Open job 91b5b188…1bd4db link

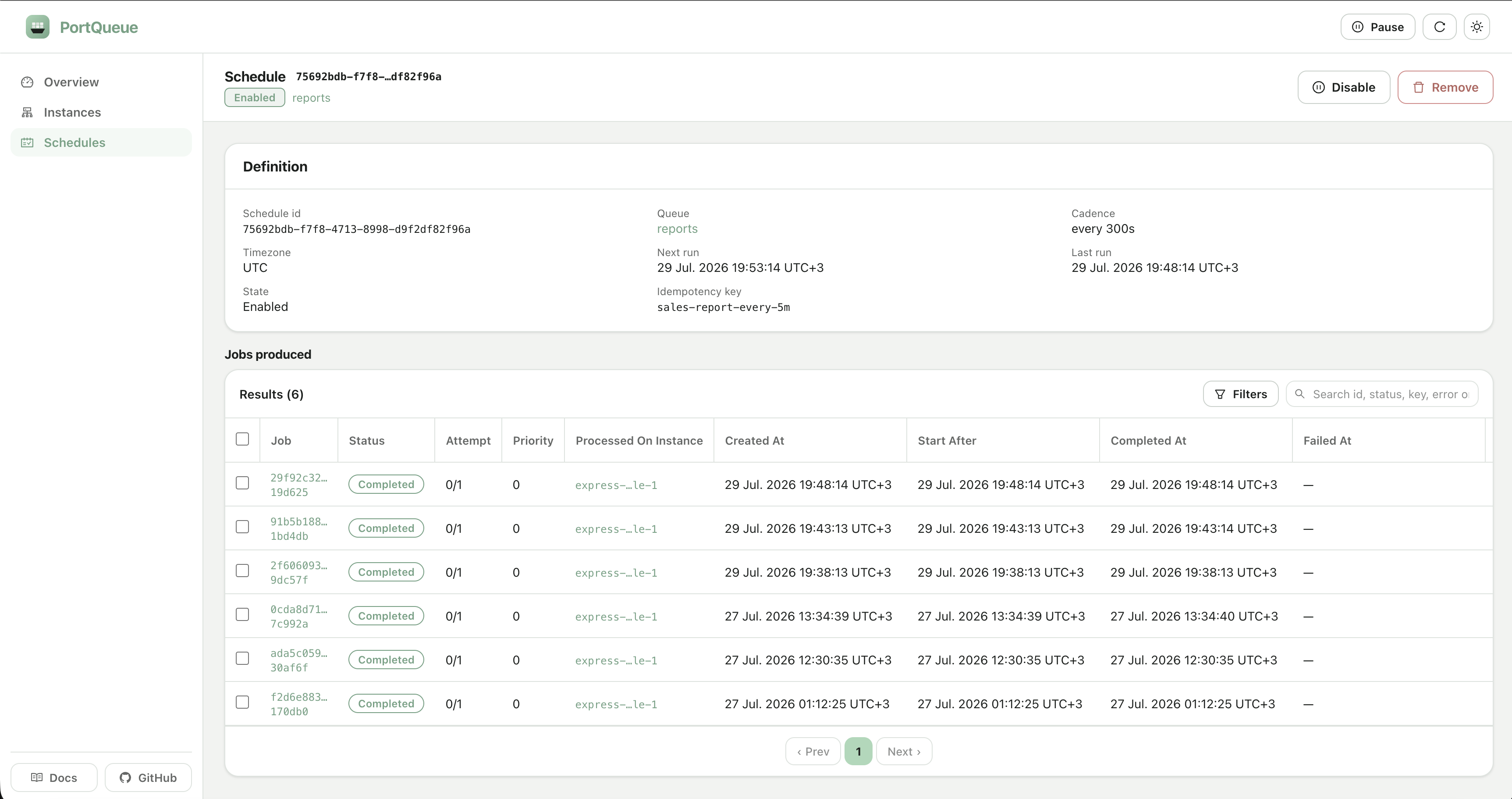coord(299,529)
